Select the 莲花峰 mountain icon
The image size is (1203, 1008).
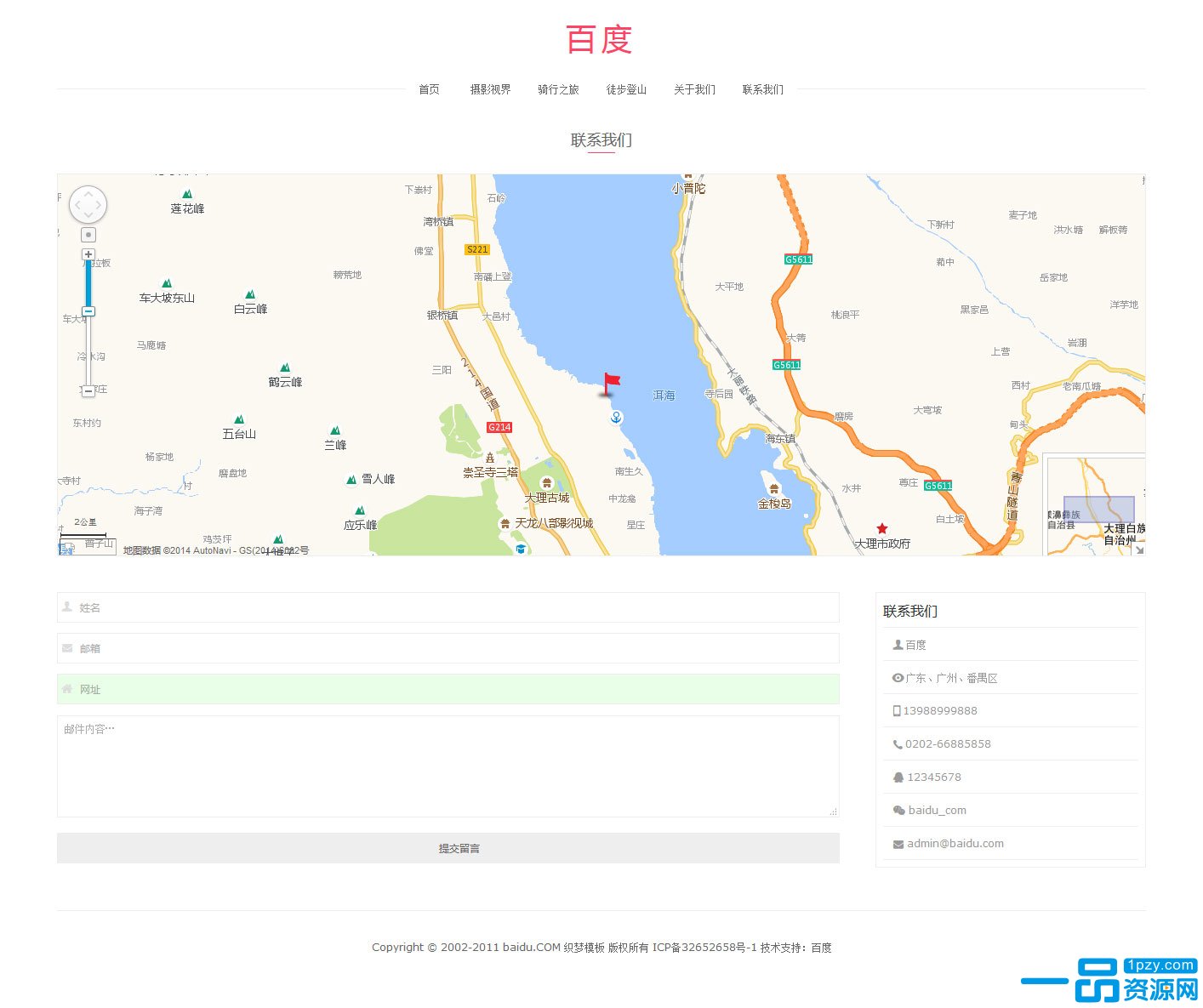(187, 194)
